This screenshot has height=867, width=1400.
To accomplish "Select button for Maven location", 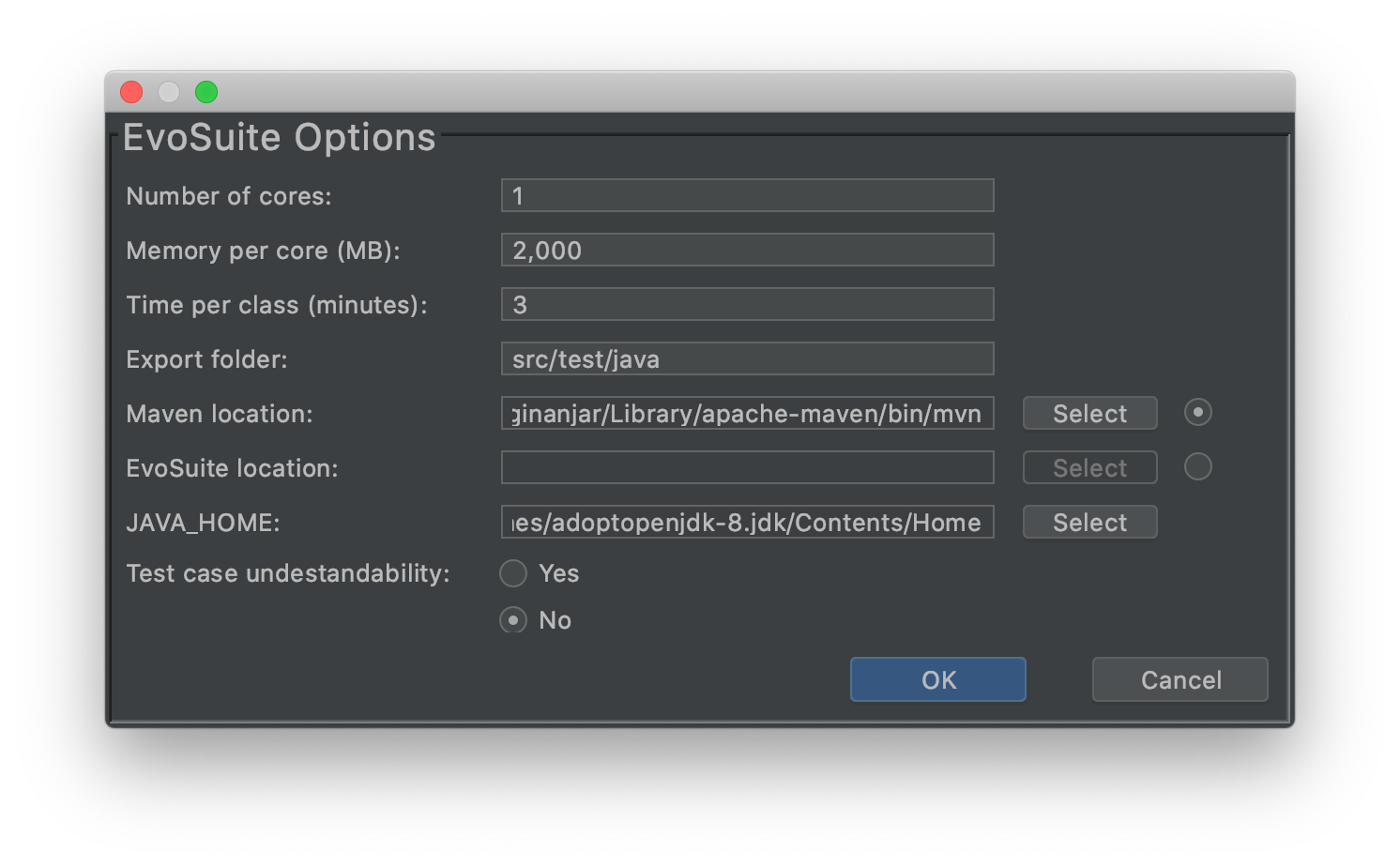I will point(1089,413).
